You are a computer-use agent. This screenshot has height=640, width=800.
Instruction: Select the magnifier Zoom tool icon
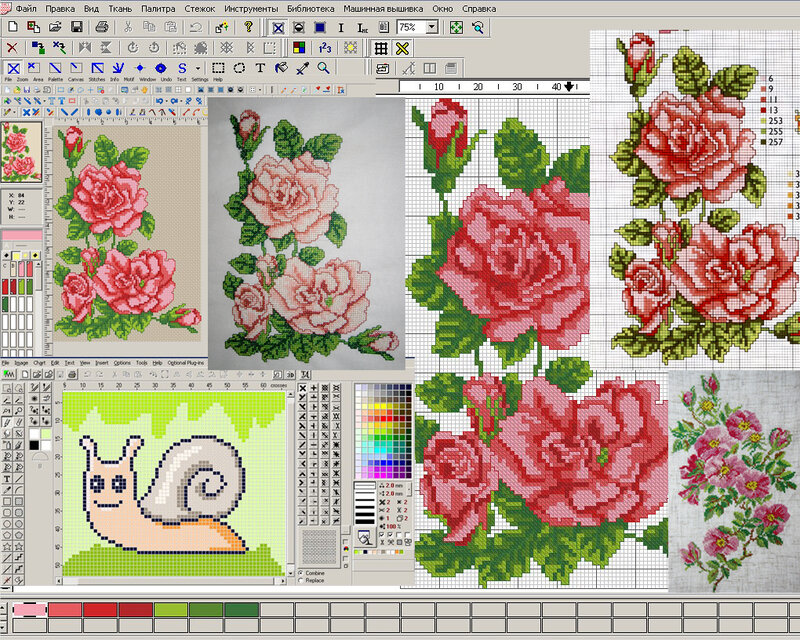click(323, 68)
